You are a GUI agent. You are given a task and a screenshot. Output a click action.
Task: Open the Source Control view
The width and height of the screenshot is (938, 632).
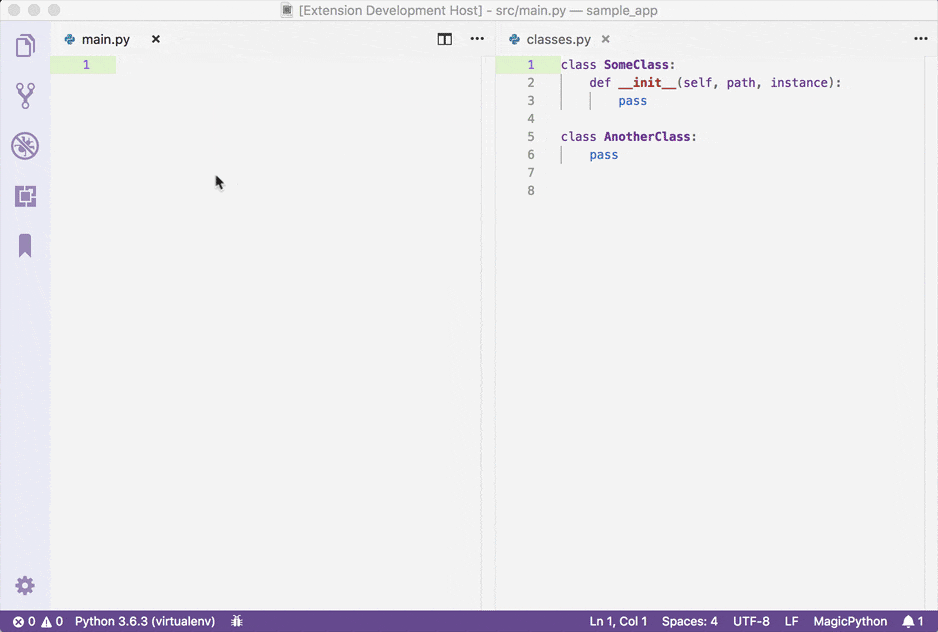click(25, 96)
